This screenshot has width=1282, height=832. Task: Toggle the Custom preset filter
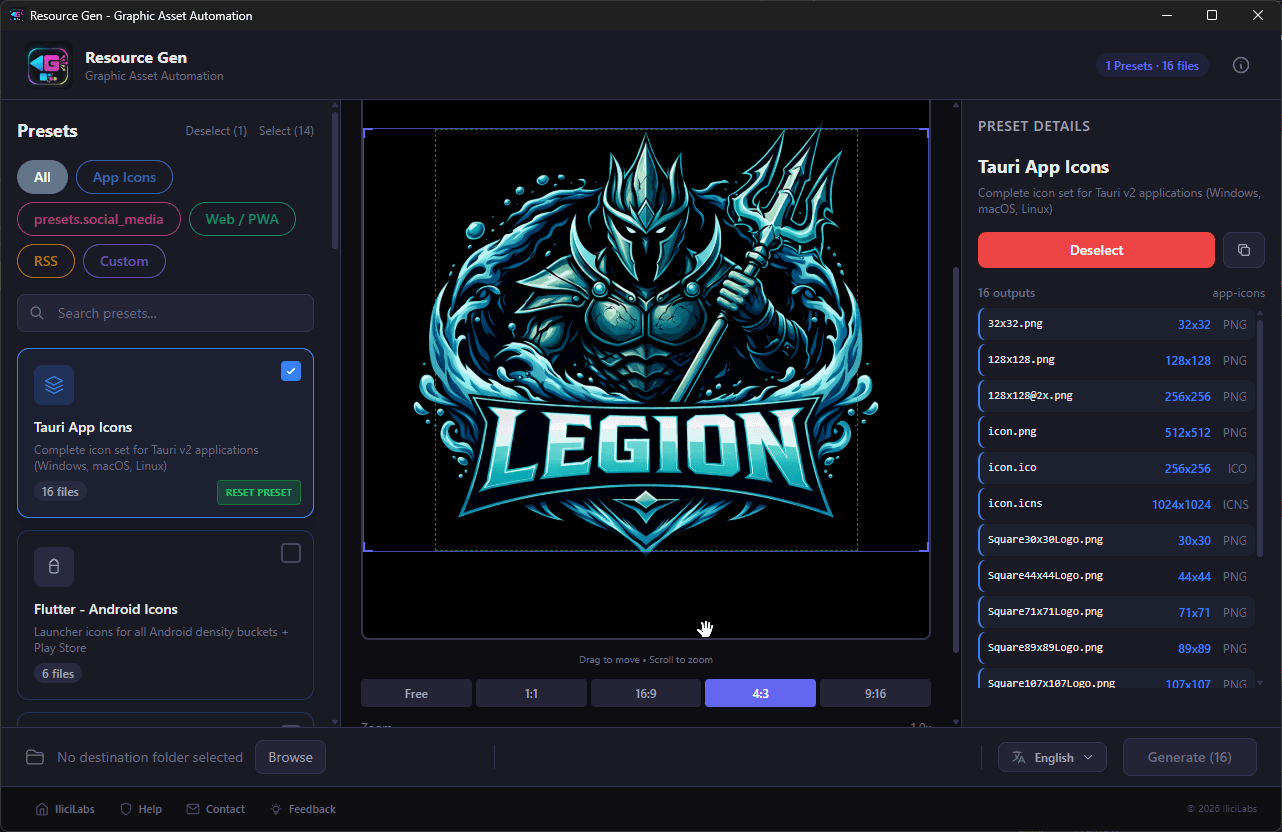coord(124,260)
